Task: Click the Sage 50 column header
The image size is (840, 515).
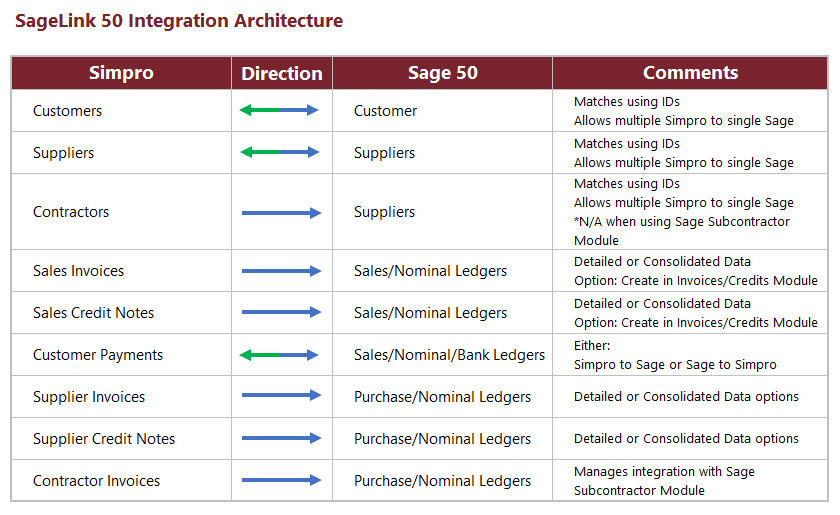Action: pos(442,73)
